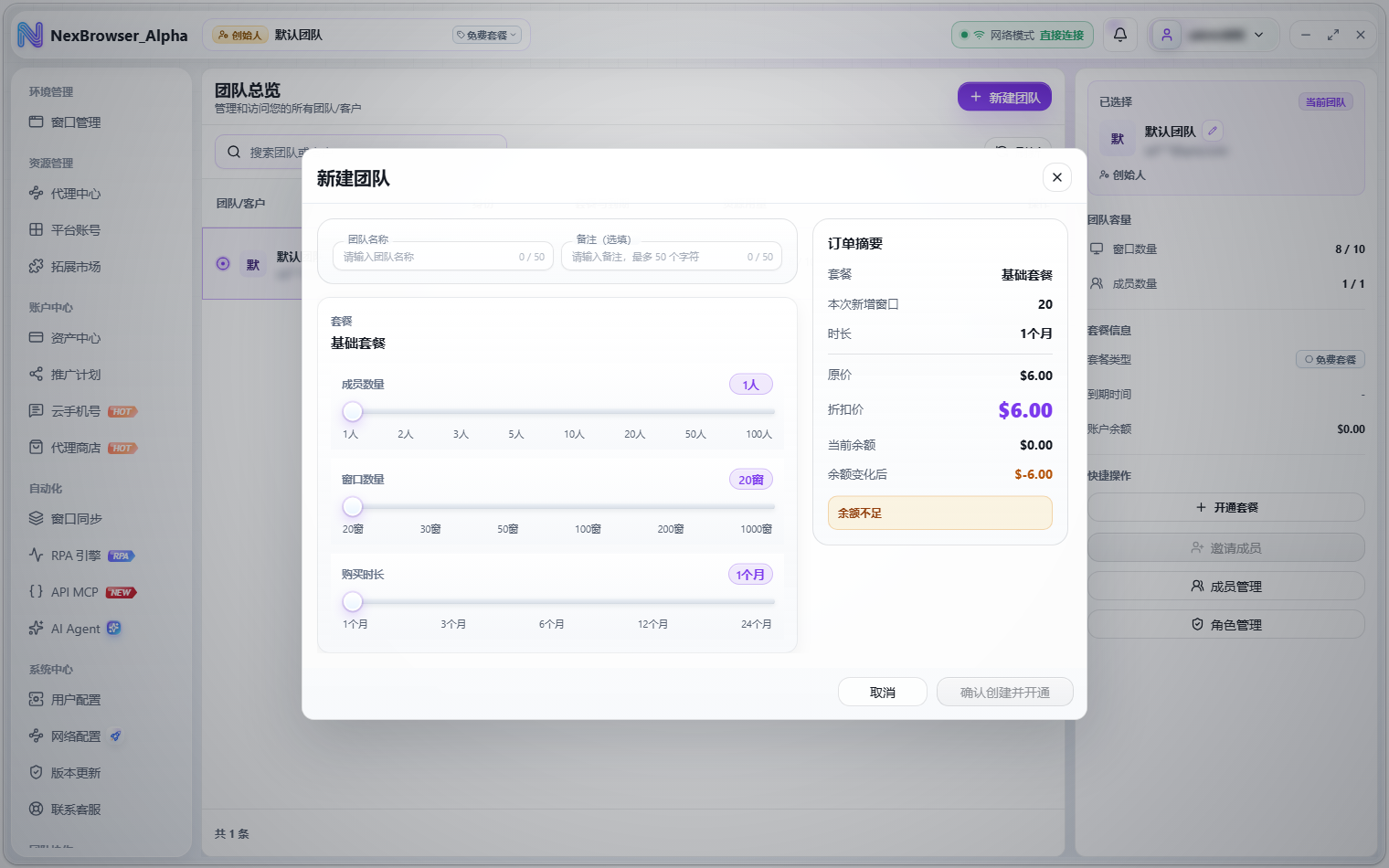The image size is (1389, 868).
Task: Click the 网络配置 sidebar icon
Action: point(37,736)
